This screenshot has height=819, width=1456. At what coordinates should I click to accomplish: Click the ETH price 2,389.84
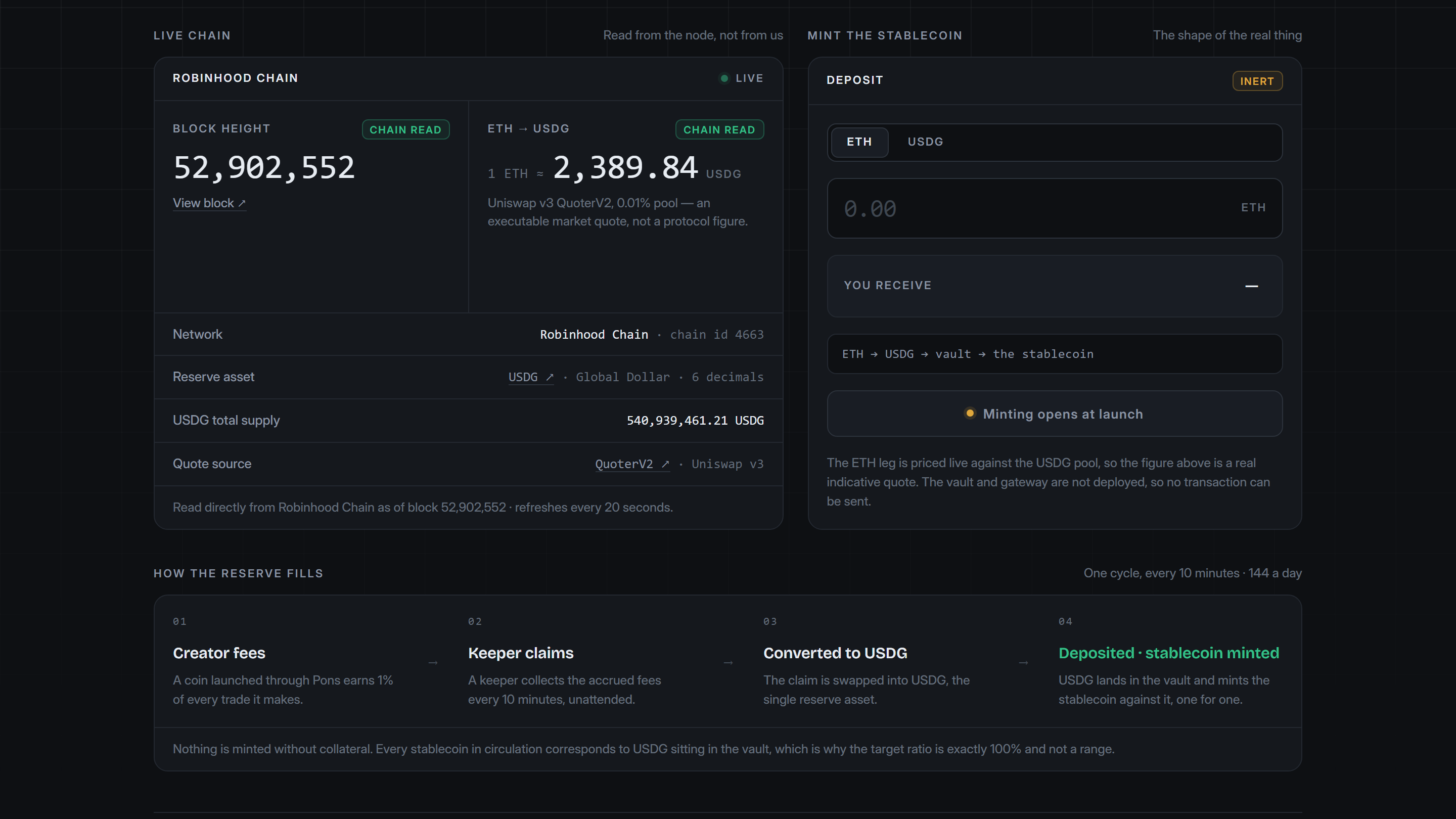click(x=625, y=167)
